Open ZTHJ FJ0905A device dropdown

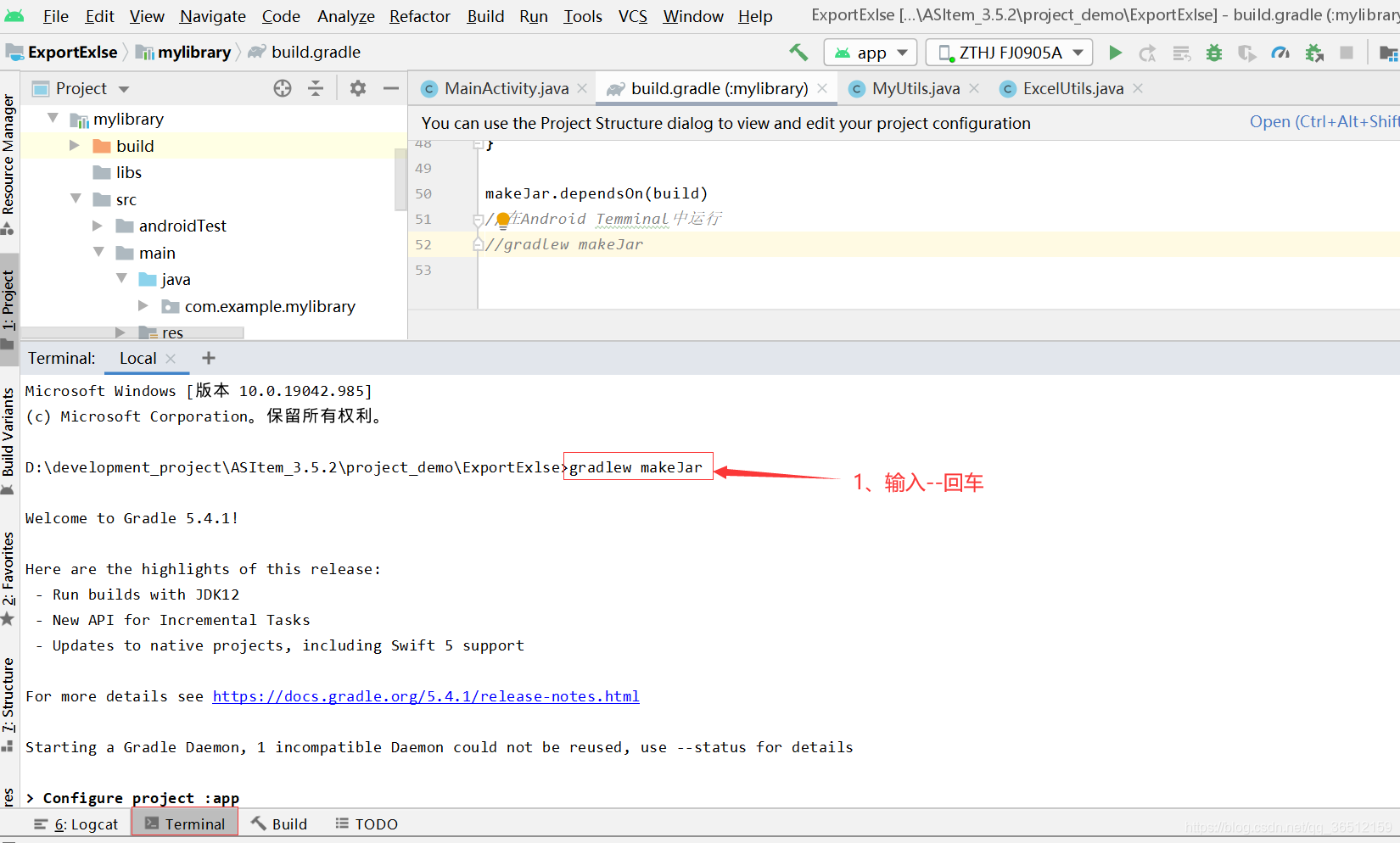click(x=1009, y=53)
